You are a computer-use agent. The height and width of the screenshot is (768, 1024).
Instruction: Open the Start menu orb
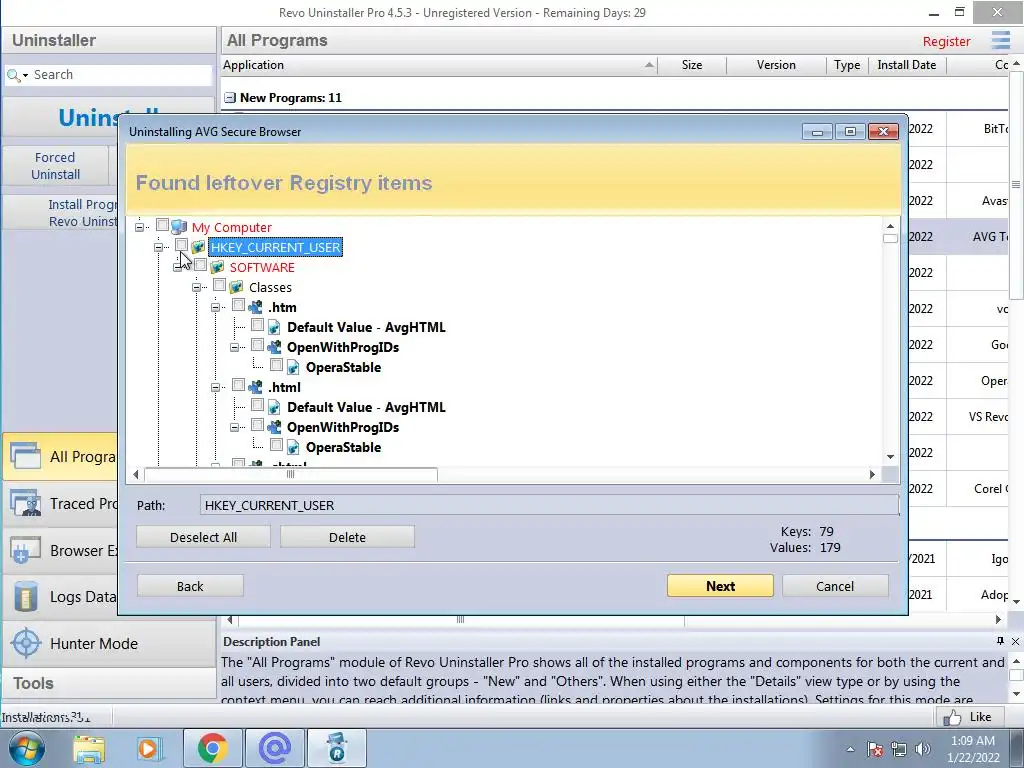26,748
